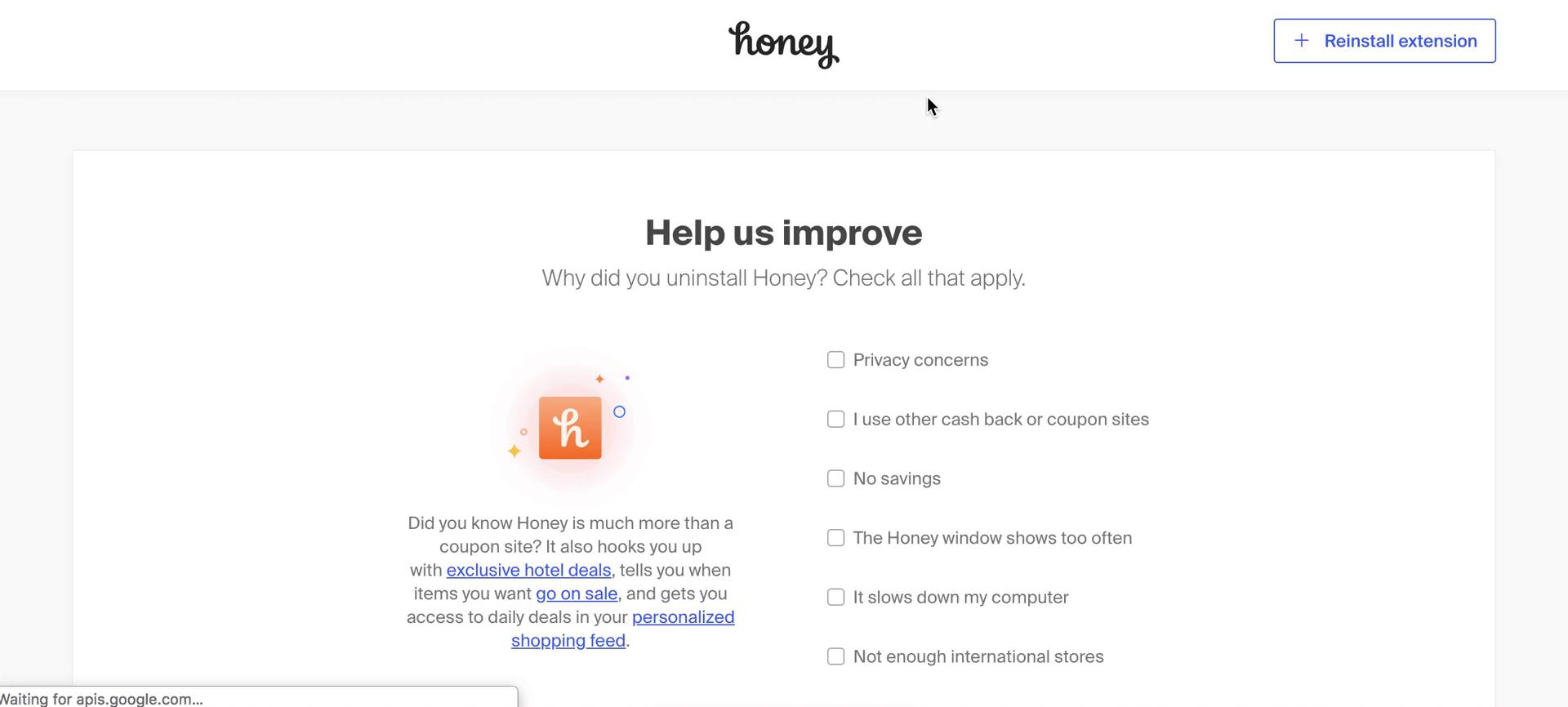Check the "Privacy concerns" checkbox
1568x707 pixels.
tap(835, 359)
